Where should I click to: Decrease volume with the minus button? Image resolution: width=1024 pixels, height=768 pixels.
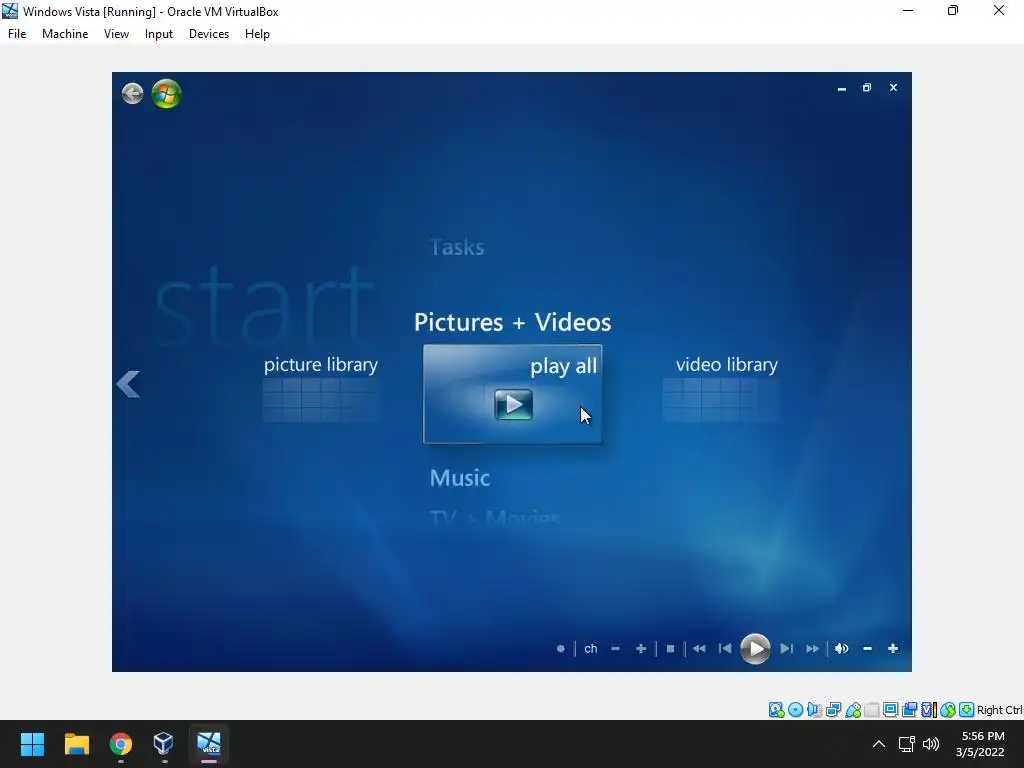click(x=867, y=648)
